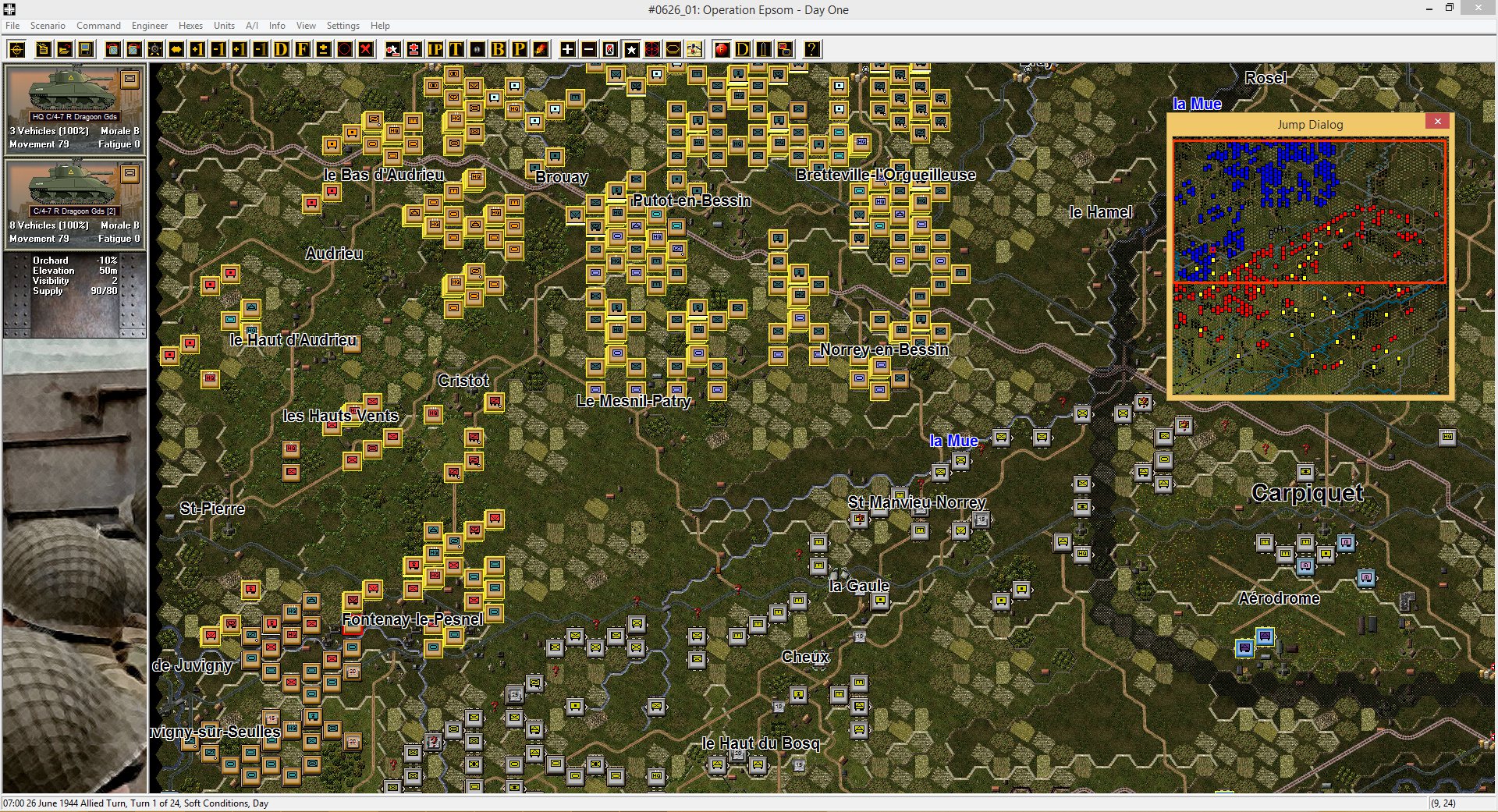Click the red X toolbar icon
The image size is (1498, 812).
(x=366, y=50)
